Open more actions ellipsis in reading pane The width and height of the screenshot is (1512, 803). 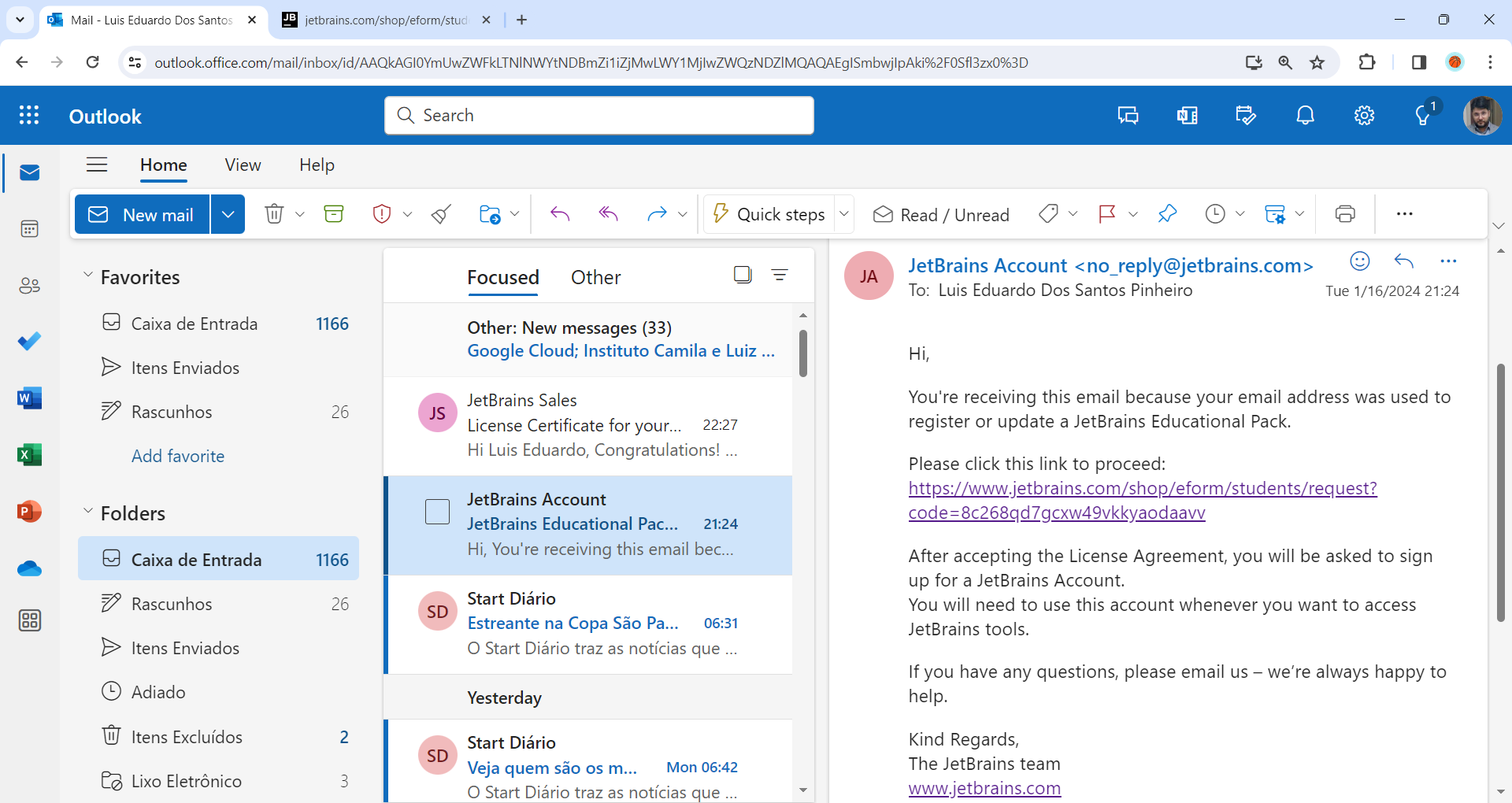(1448, 261)
